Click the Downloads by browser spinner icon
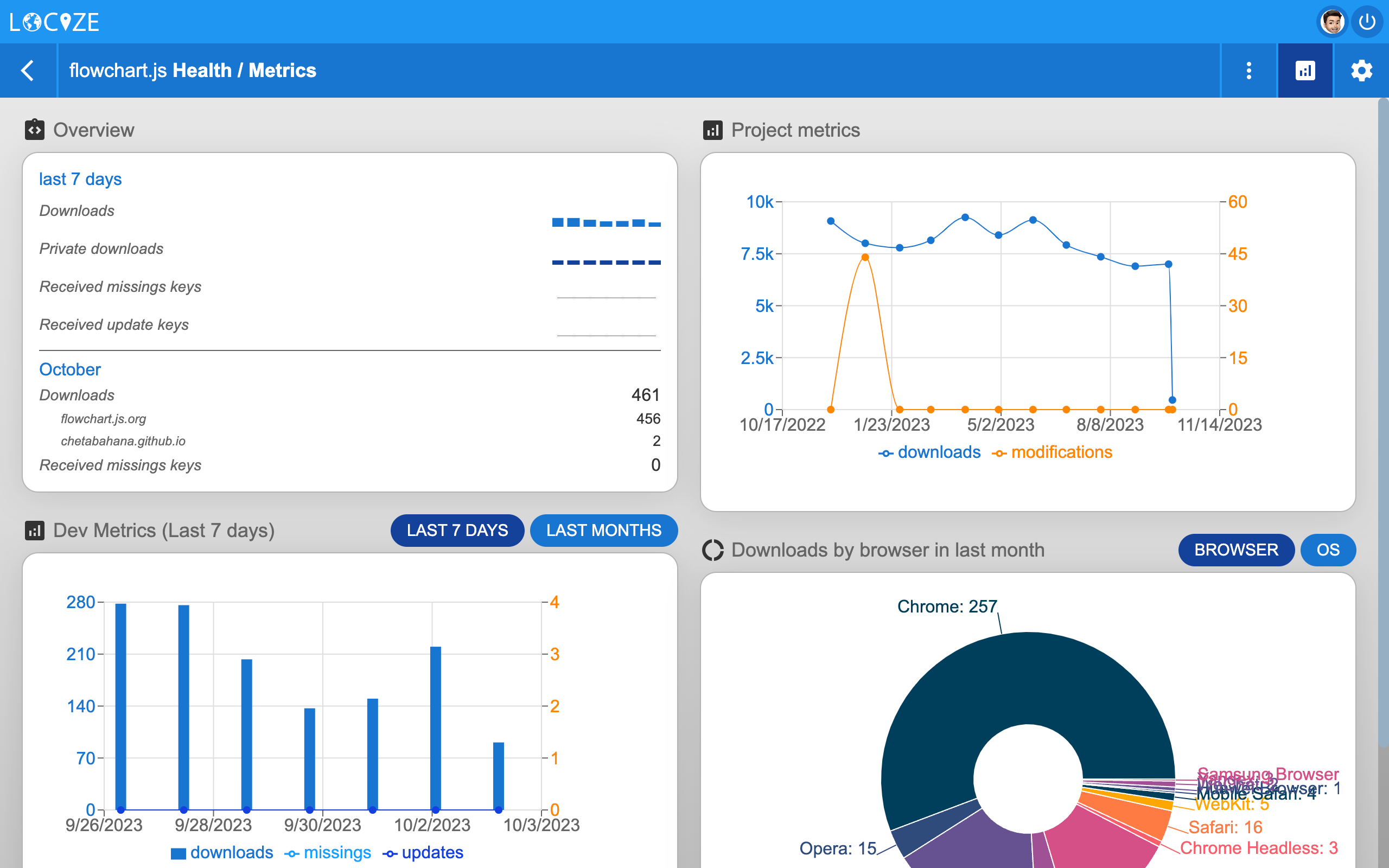Viewport: 1389px width, 868px height. (x=713, y=550)
